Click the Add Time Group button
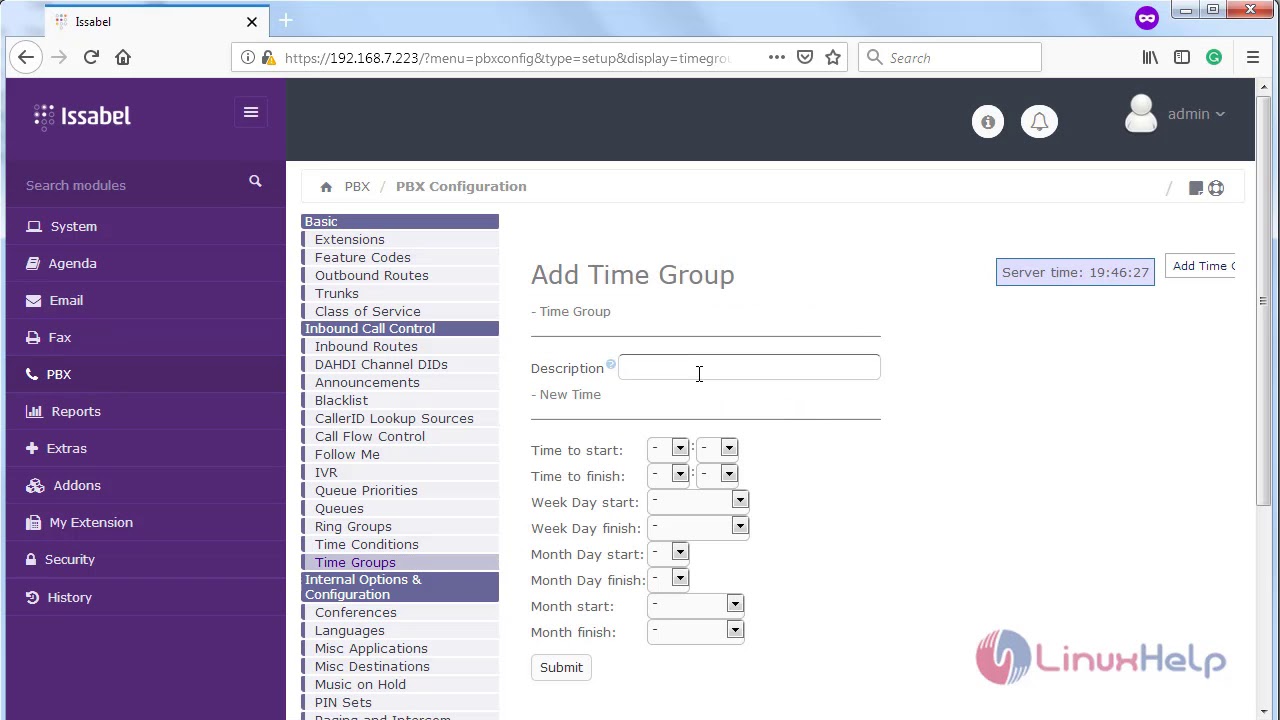The image size is (1280, 720). coord(1201,266)
